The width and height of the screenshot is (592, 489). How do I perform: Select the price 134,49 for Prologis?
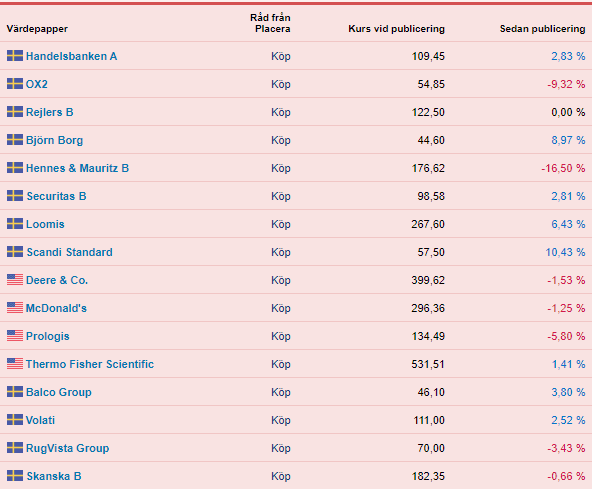(x=428, y=336)
